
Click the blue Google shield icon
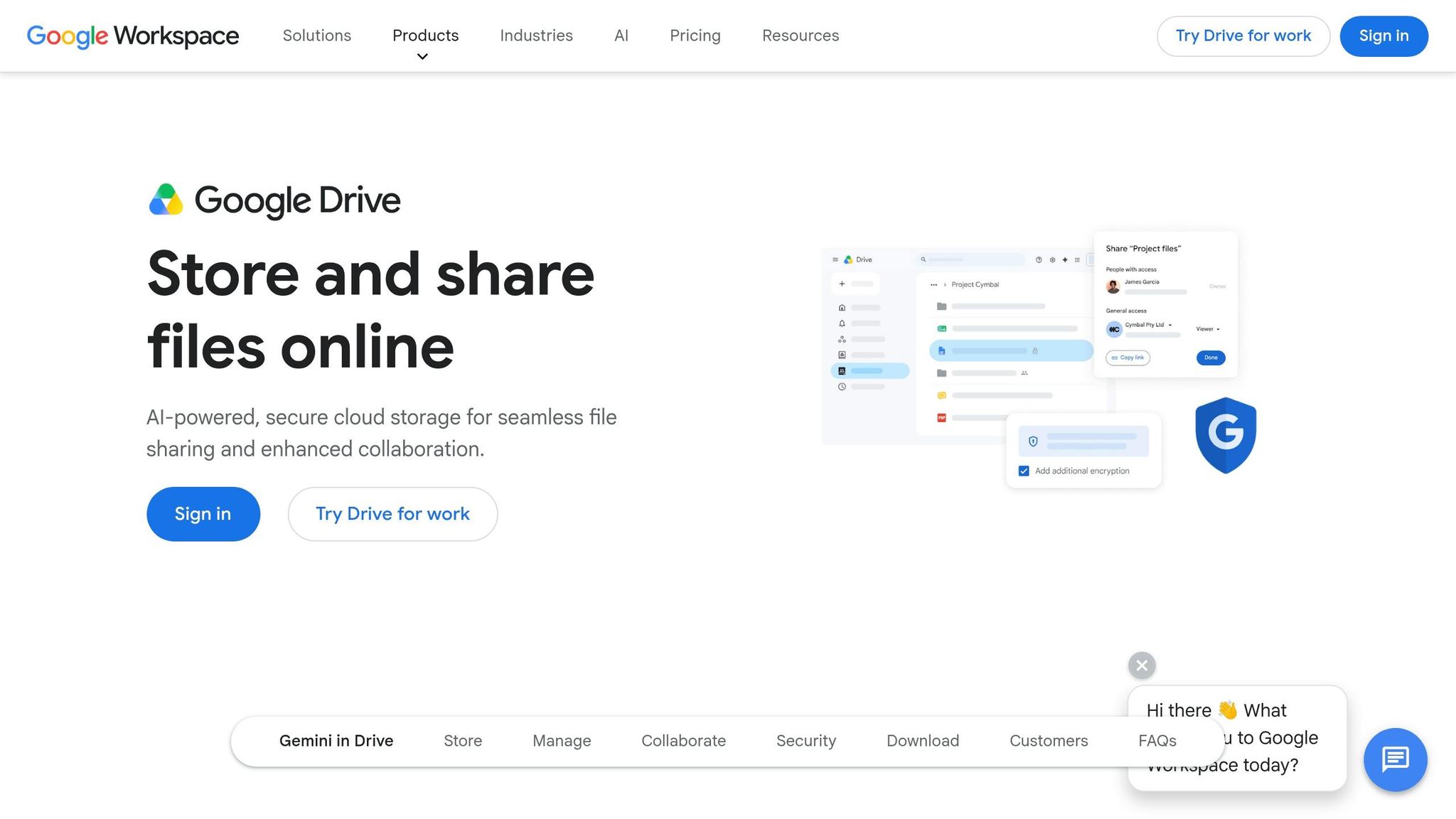1226,435
